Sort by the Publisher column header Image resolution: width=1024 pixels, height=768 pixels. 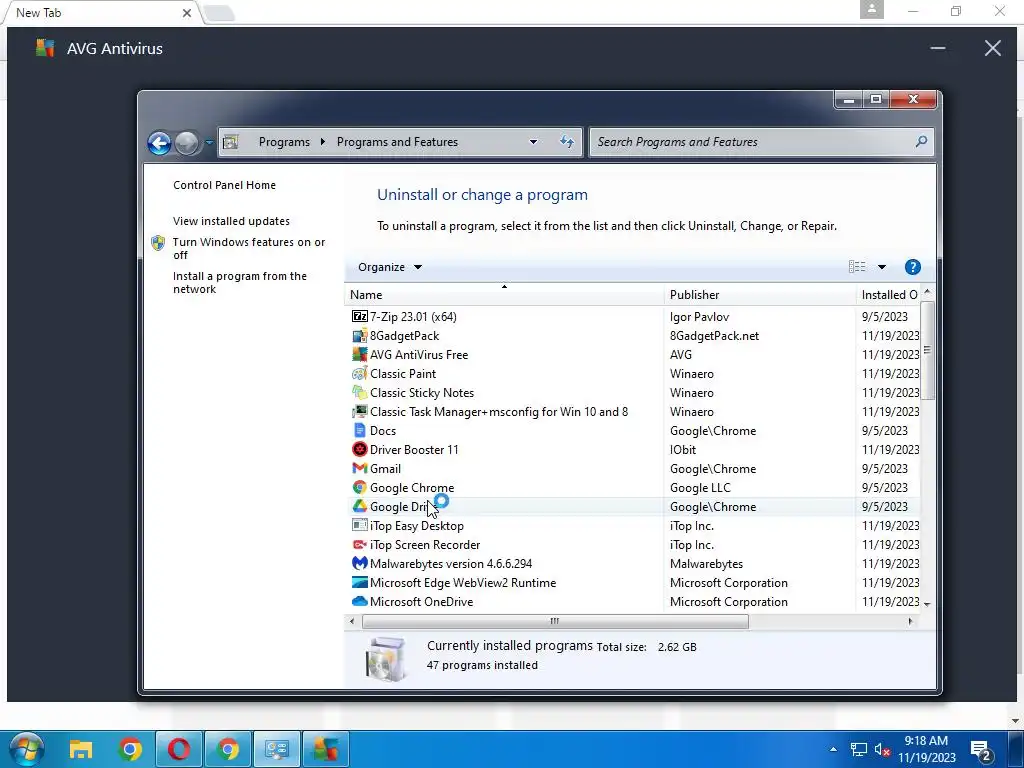coord(760,295)
